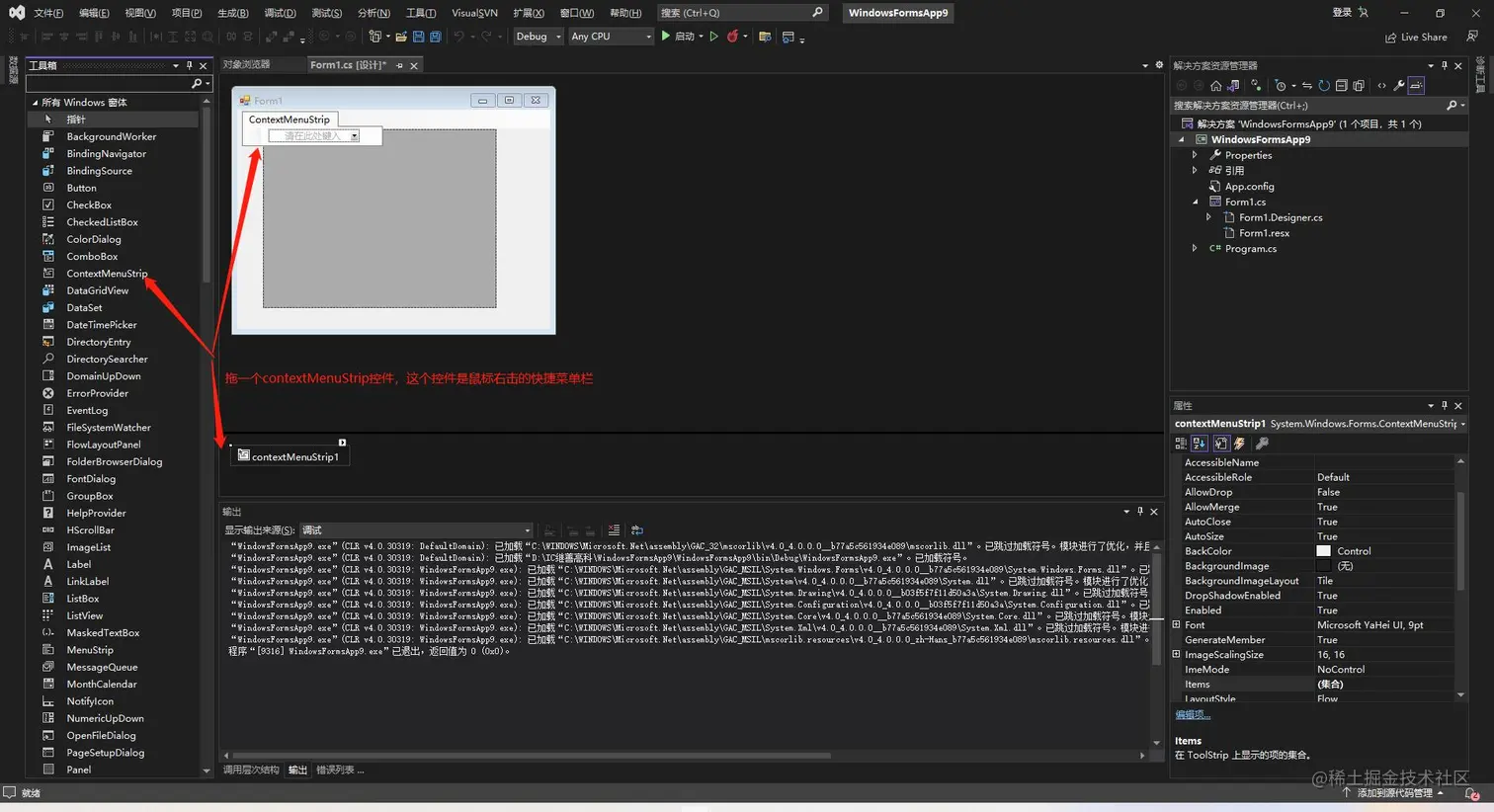Click Clear All icon in Output panel

614,530
